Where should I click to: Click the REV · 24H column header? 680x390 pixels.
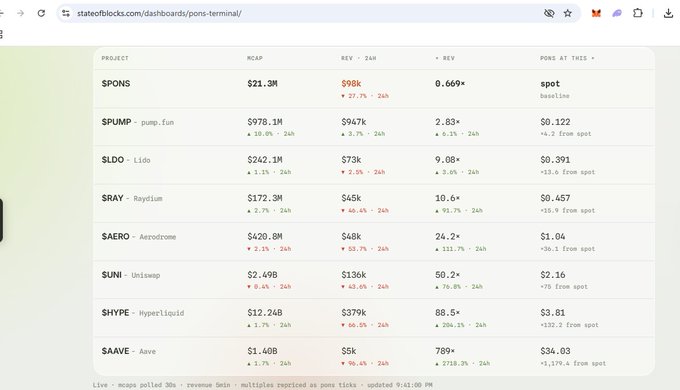coord(359,58)
